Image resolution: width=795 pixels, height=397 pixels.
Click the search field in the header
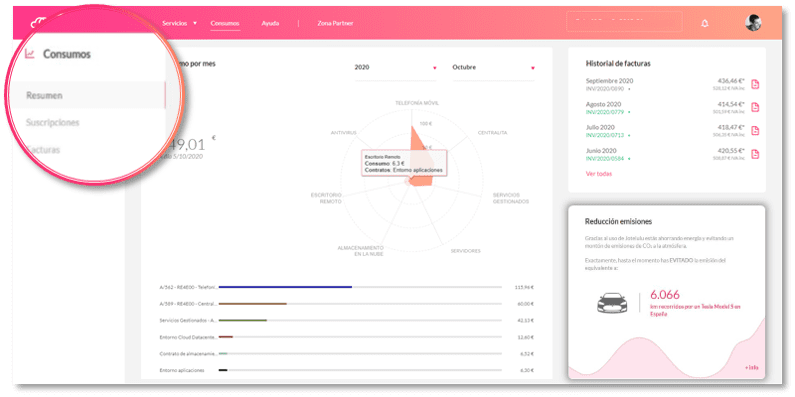click(624, 22)
